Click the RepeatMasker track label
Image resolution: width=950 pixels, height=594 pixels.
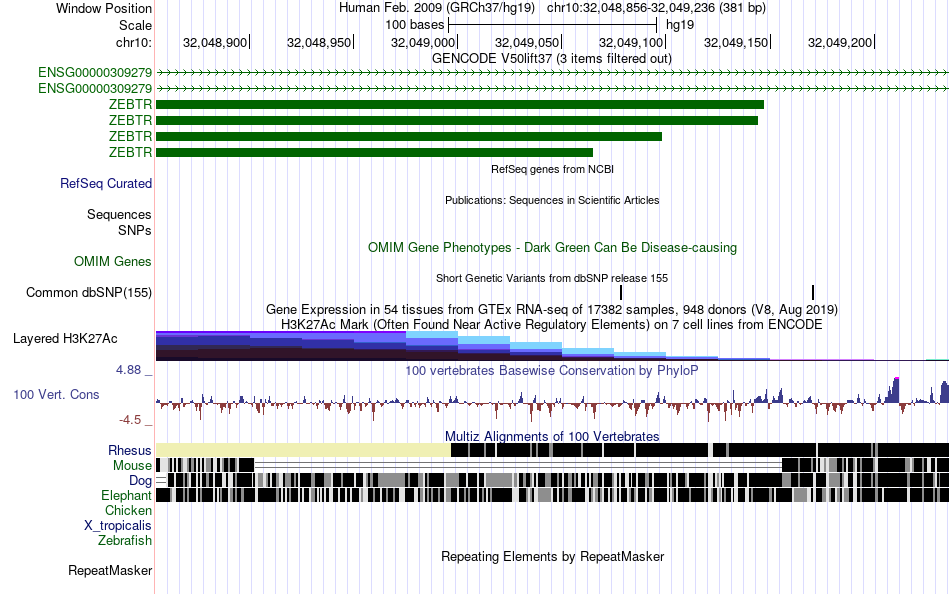(x=110, y=570)
